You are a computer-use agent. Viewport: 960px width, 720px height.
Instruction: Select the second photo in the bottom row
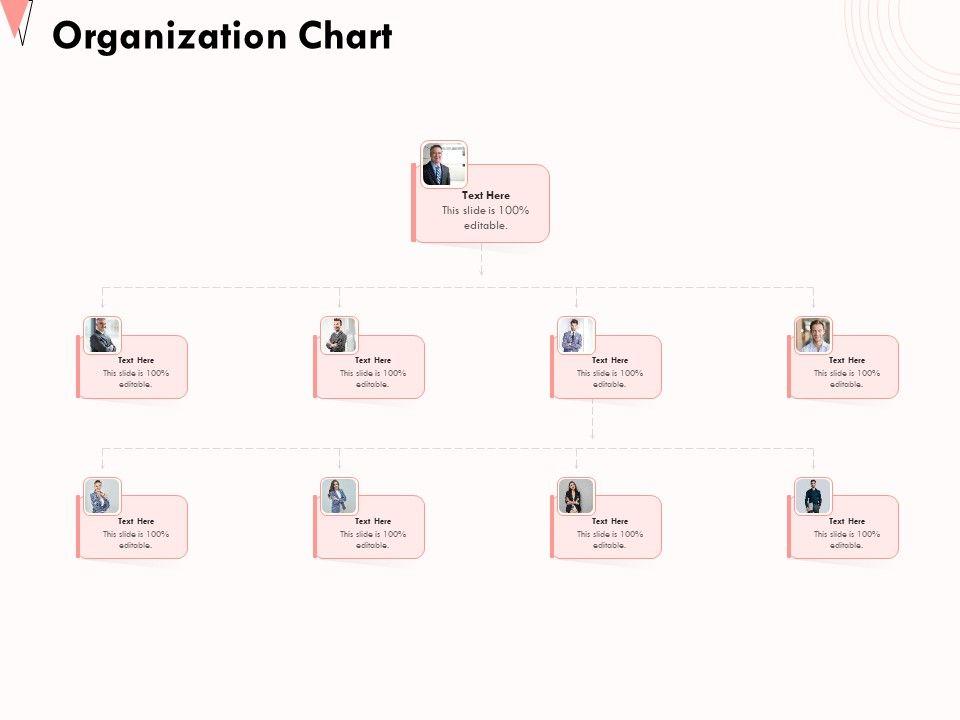pyautogui.click(x=339, y=496)
